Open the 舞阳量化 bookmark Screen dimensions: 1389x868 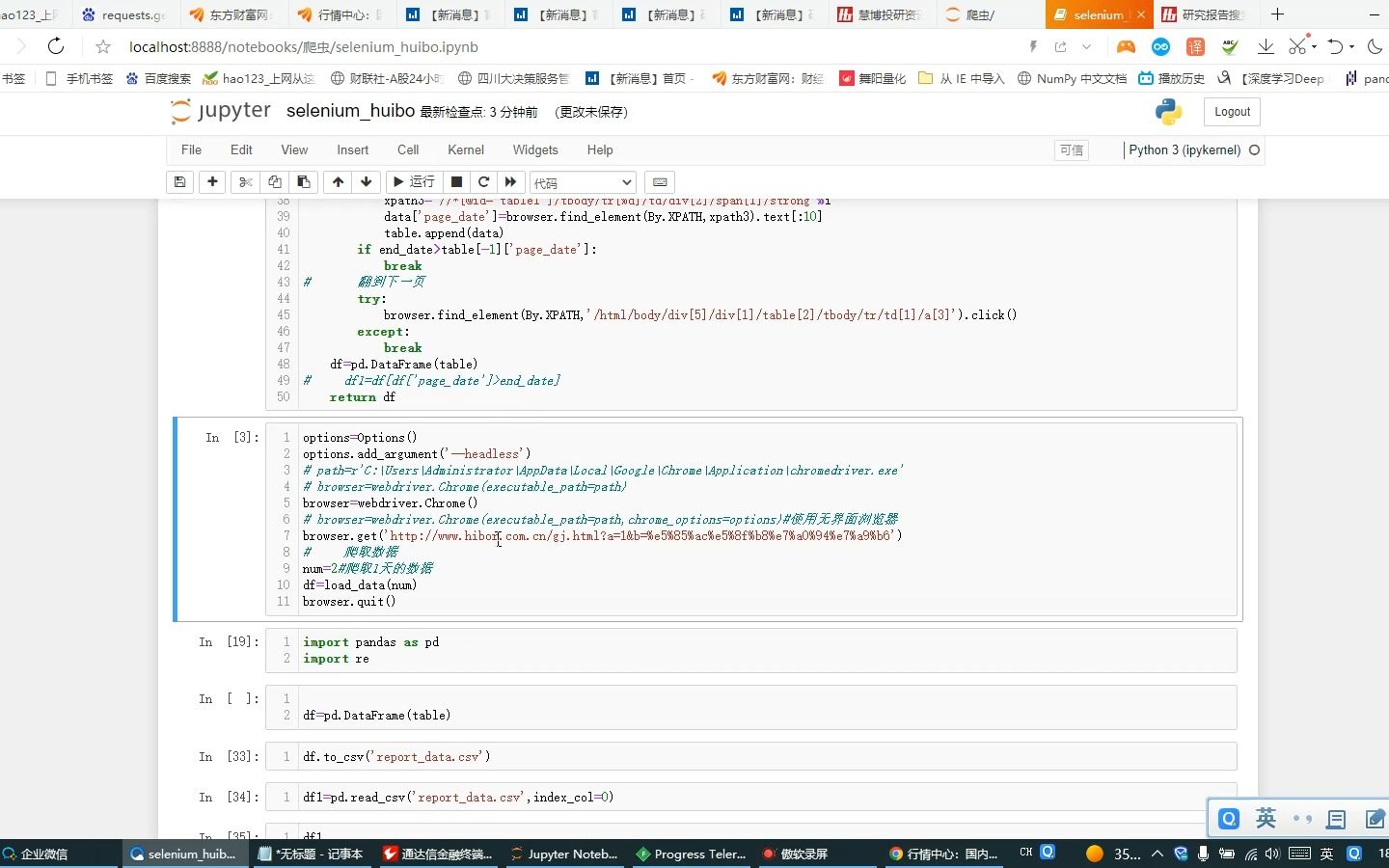click(x=872, y=78)
